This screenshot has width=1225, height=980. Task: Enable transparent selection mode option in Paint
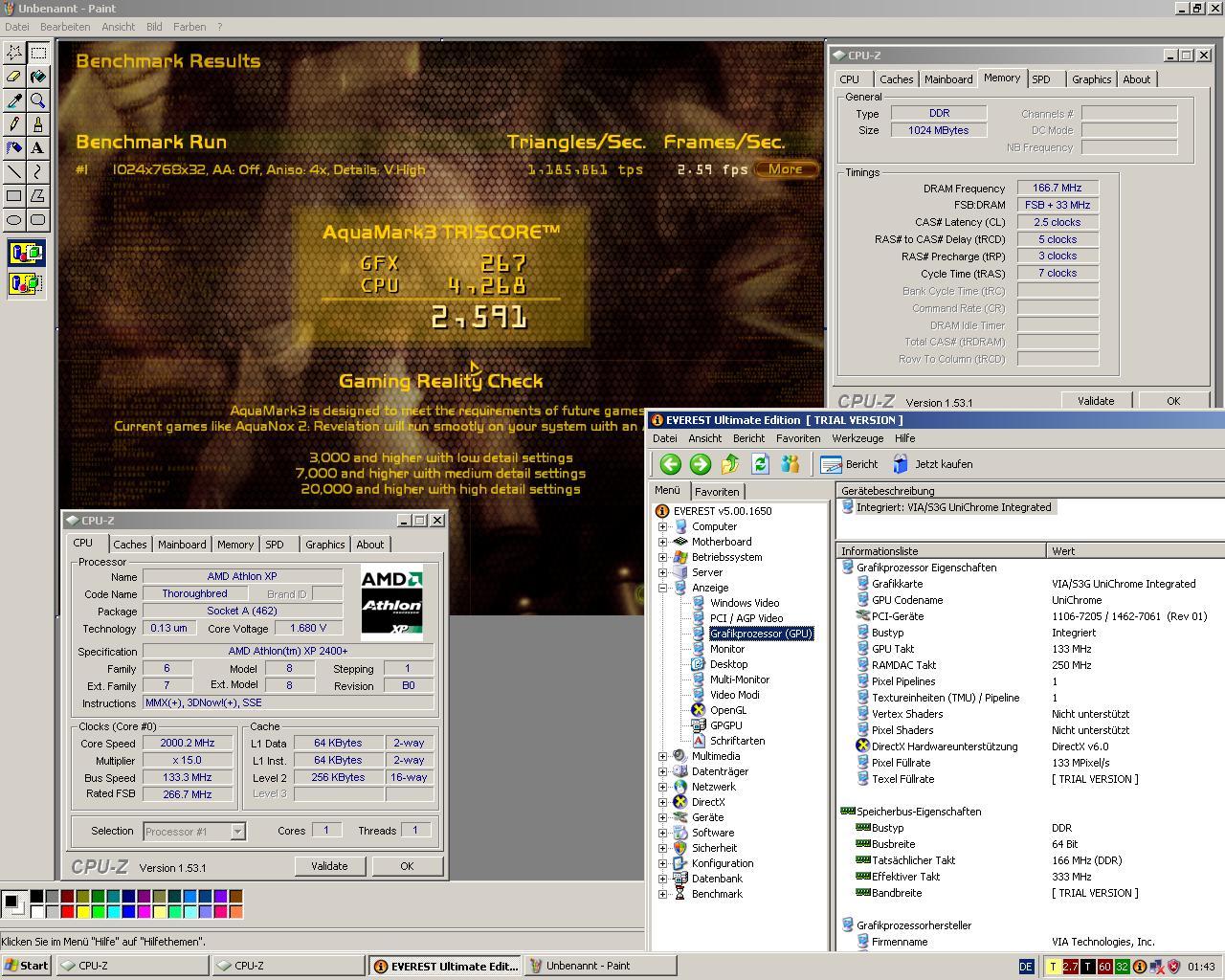pos(26,283)
